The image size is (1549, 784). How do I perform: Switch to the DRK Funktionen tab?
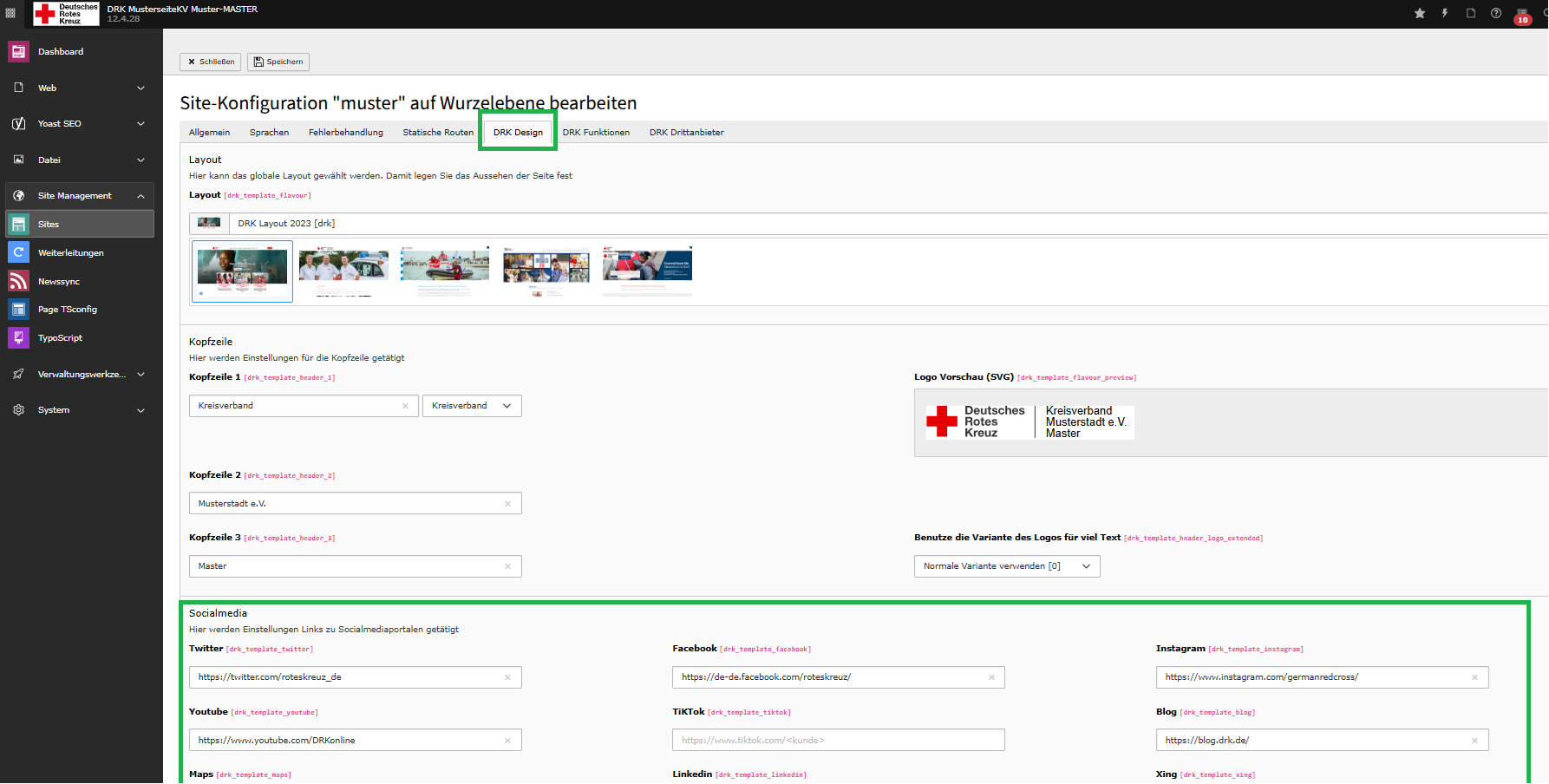pos(596,133)
